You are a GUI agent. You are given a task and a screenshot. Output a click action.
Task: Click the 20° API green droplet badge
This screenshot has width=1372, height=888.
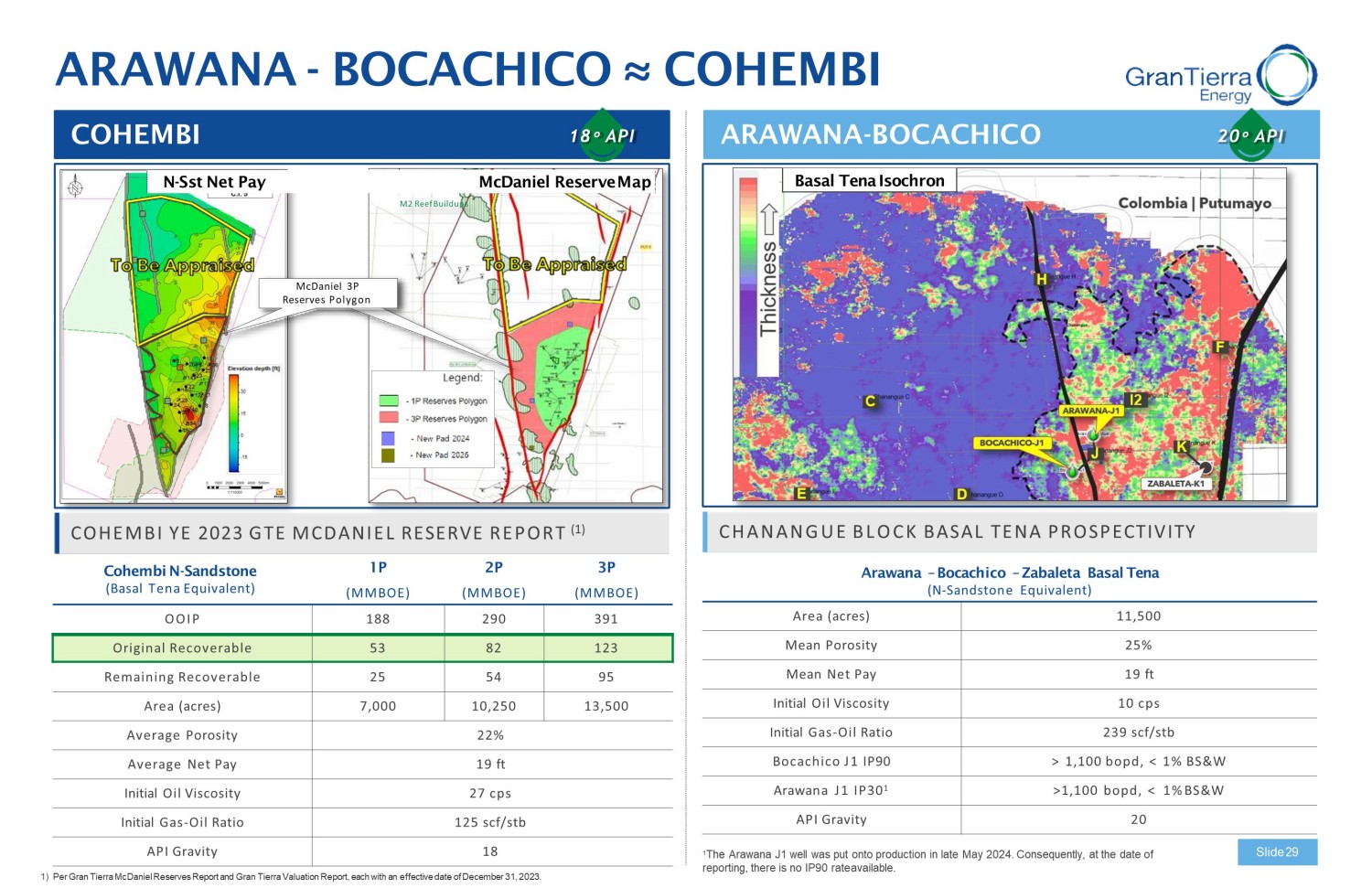(1250, 135)
